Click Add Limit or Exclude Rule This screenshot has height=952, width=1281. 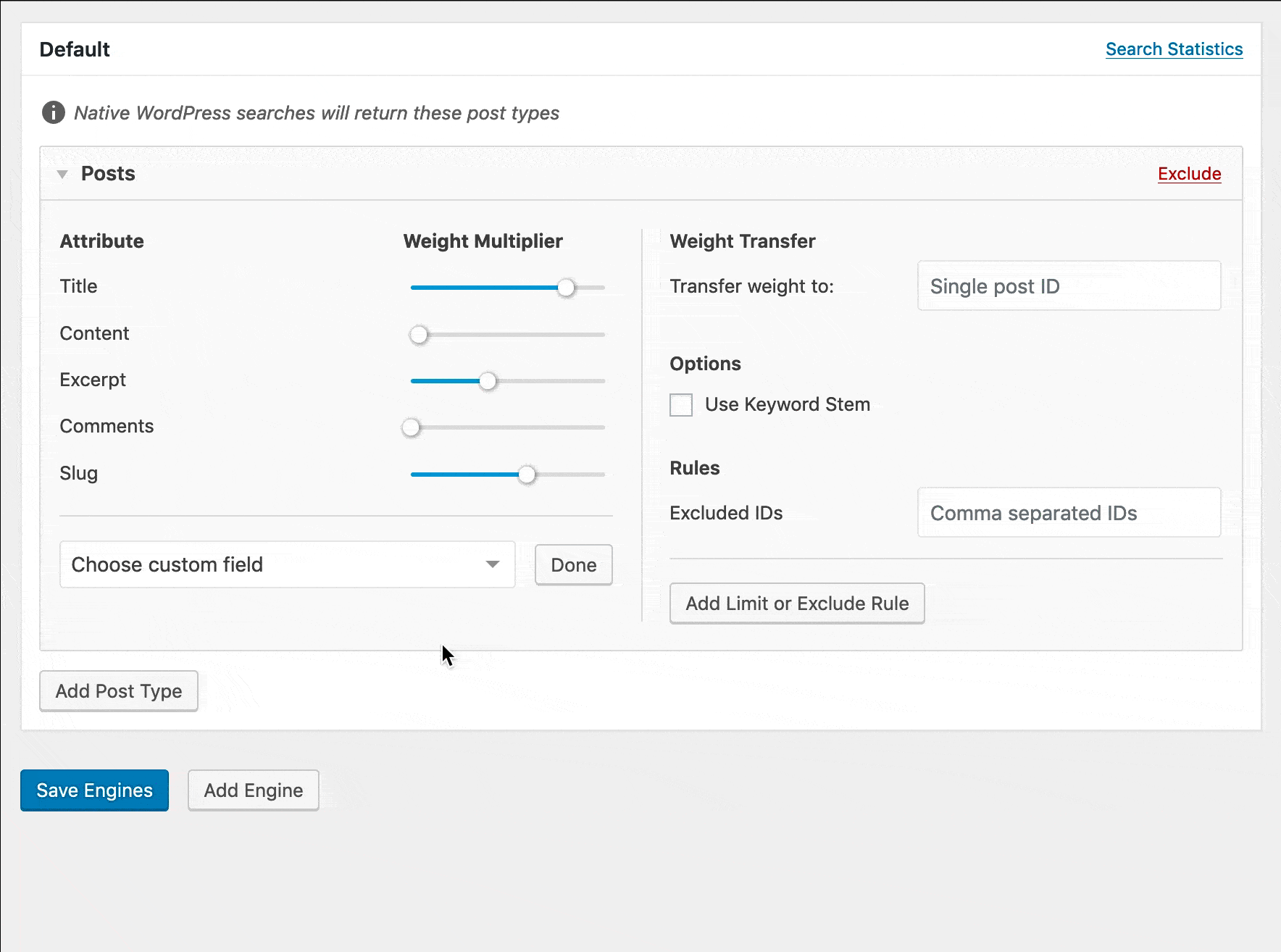pos(797,604)
